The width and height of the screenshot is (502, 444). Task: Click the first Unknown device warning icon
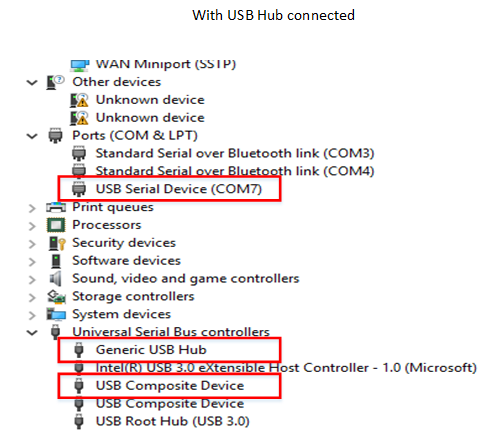(x=79, y=100)
